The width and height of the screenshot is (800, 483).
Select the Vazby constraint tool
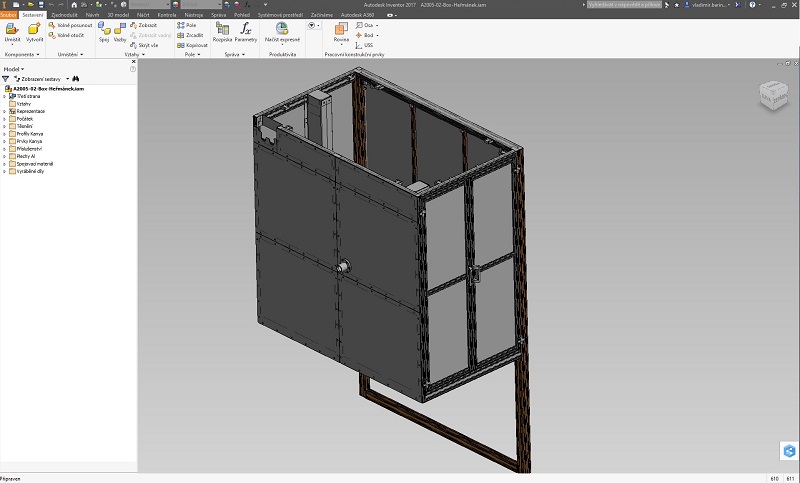pos(120,31)
